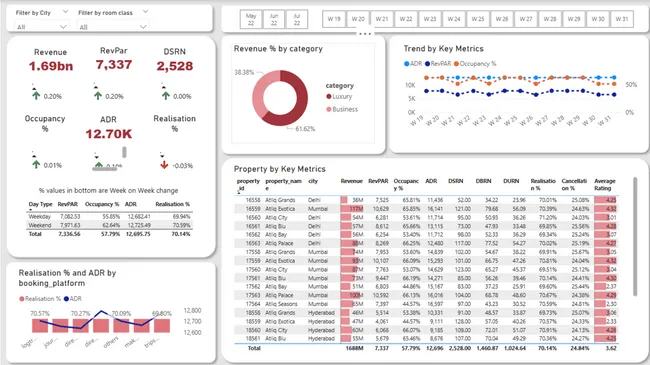Click the Total row revenue 1688M
The width and height of the screenshot is (650, 365).
click(354, 348)
